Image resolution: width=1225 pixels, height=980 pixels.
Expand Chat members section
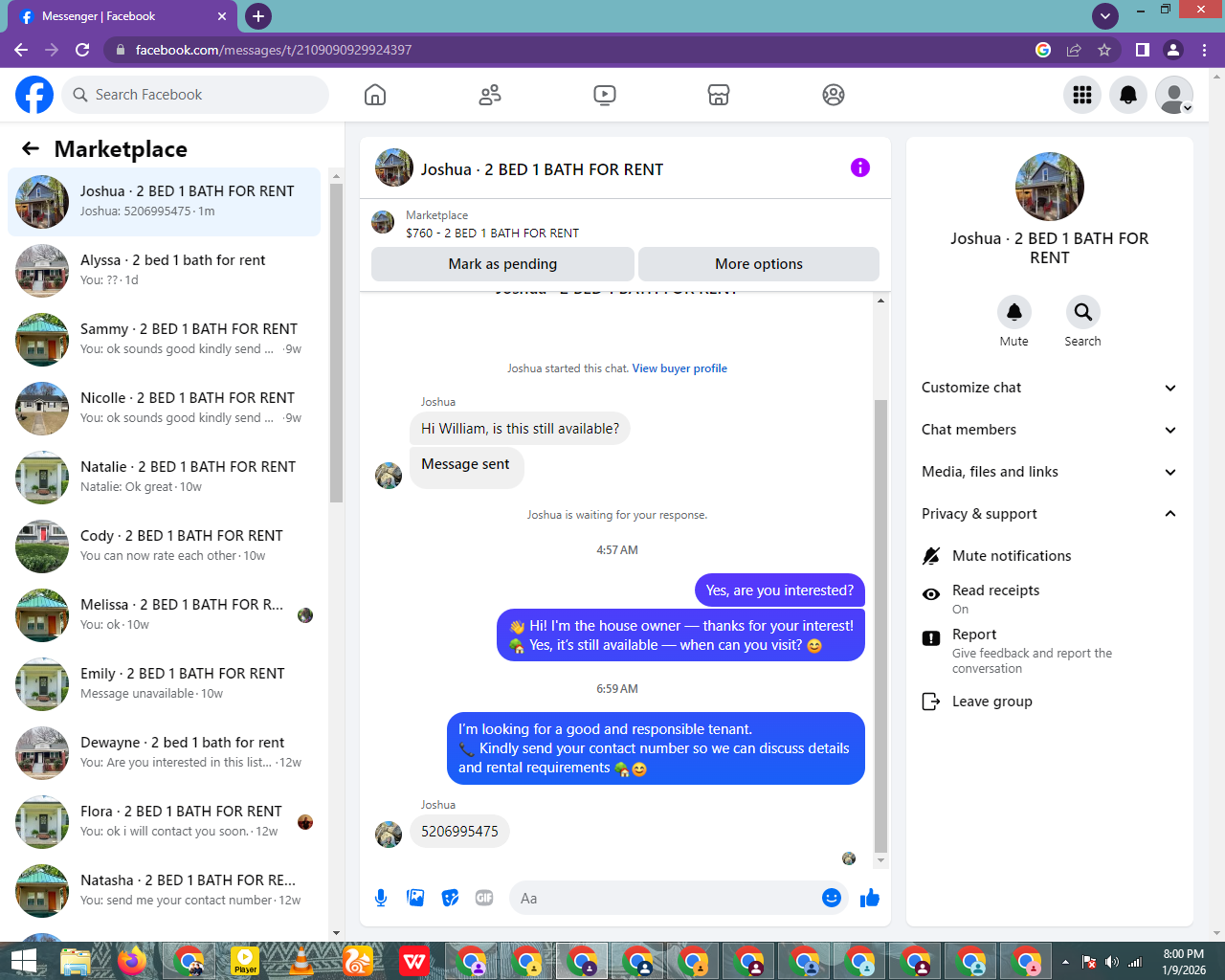click(1050, 430)
